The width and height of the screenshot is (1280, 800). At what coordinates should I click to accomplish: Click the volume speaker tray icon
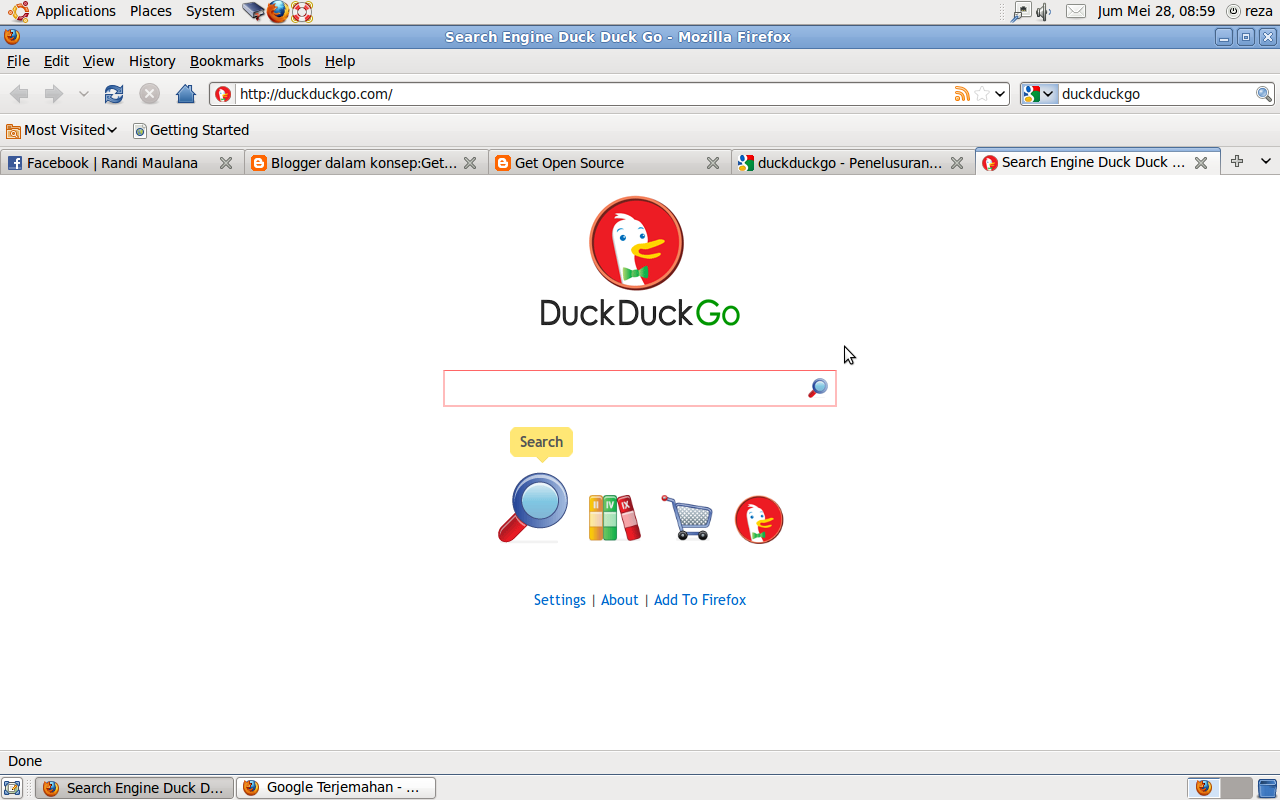[1045, 12]
